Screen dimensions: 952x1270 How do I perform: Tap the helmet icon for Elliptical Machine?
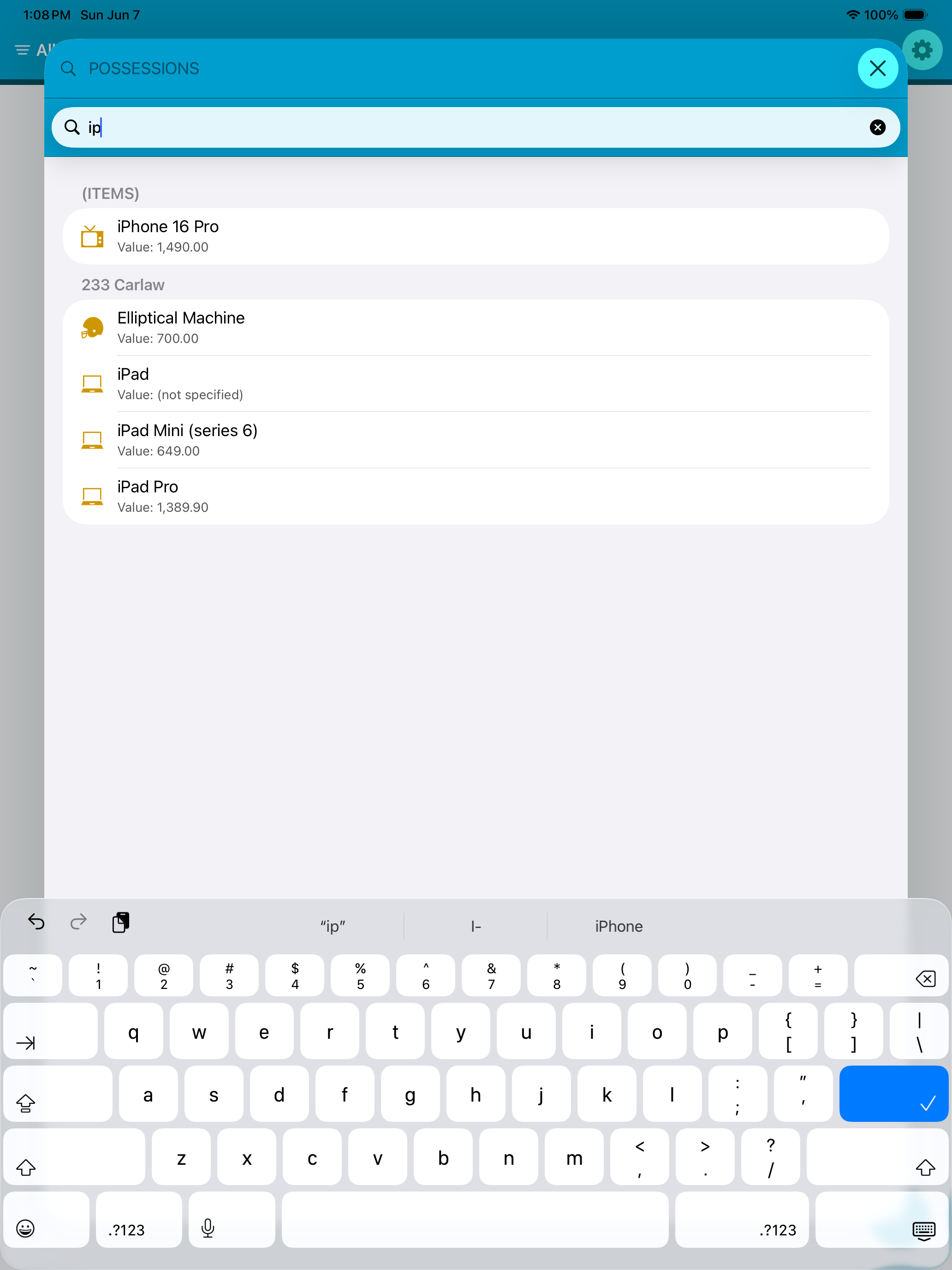point(92,327)
